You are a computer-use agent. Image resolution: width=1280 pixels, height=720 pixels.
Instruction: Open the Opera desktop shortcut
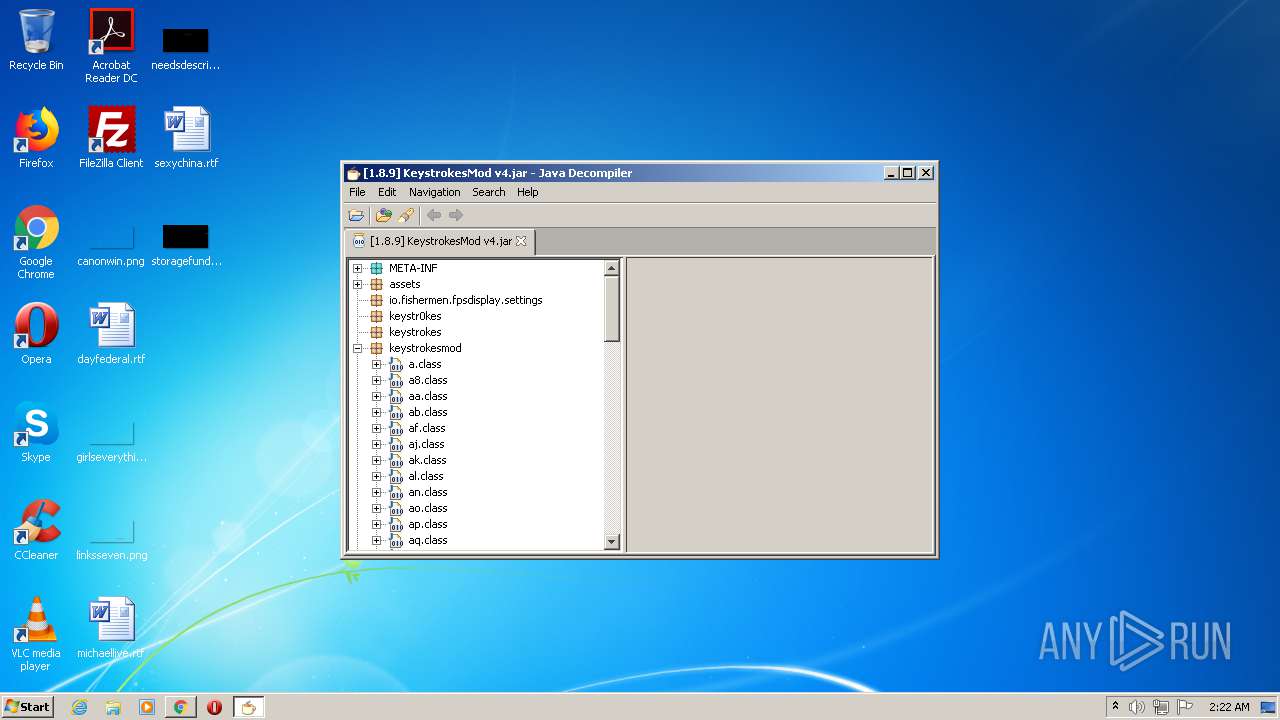coord(36,334)
